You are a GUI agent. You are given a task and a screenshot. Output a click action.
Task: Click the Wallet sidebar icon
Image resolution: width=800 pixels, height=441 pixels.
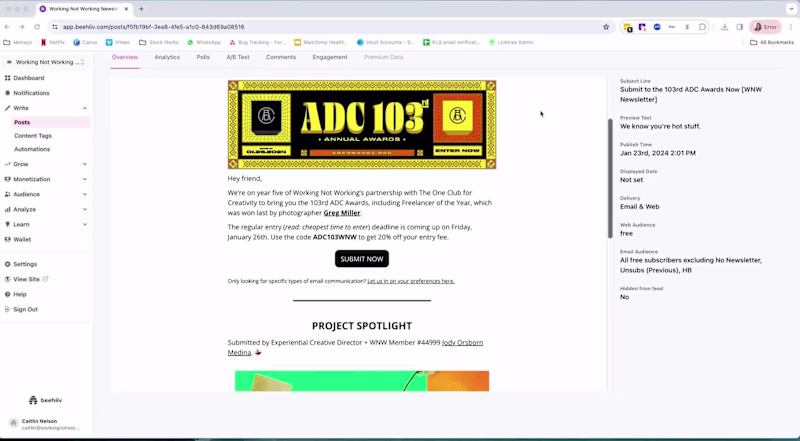[8, 239]
